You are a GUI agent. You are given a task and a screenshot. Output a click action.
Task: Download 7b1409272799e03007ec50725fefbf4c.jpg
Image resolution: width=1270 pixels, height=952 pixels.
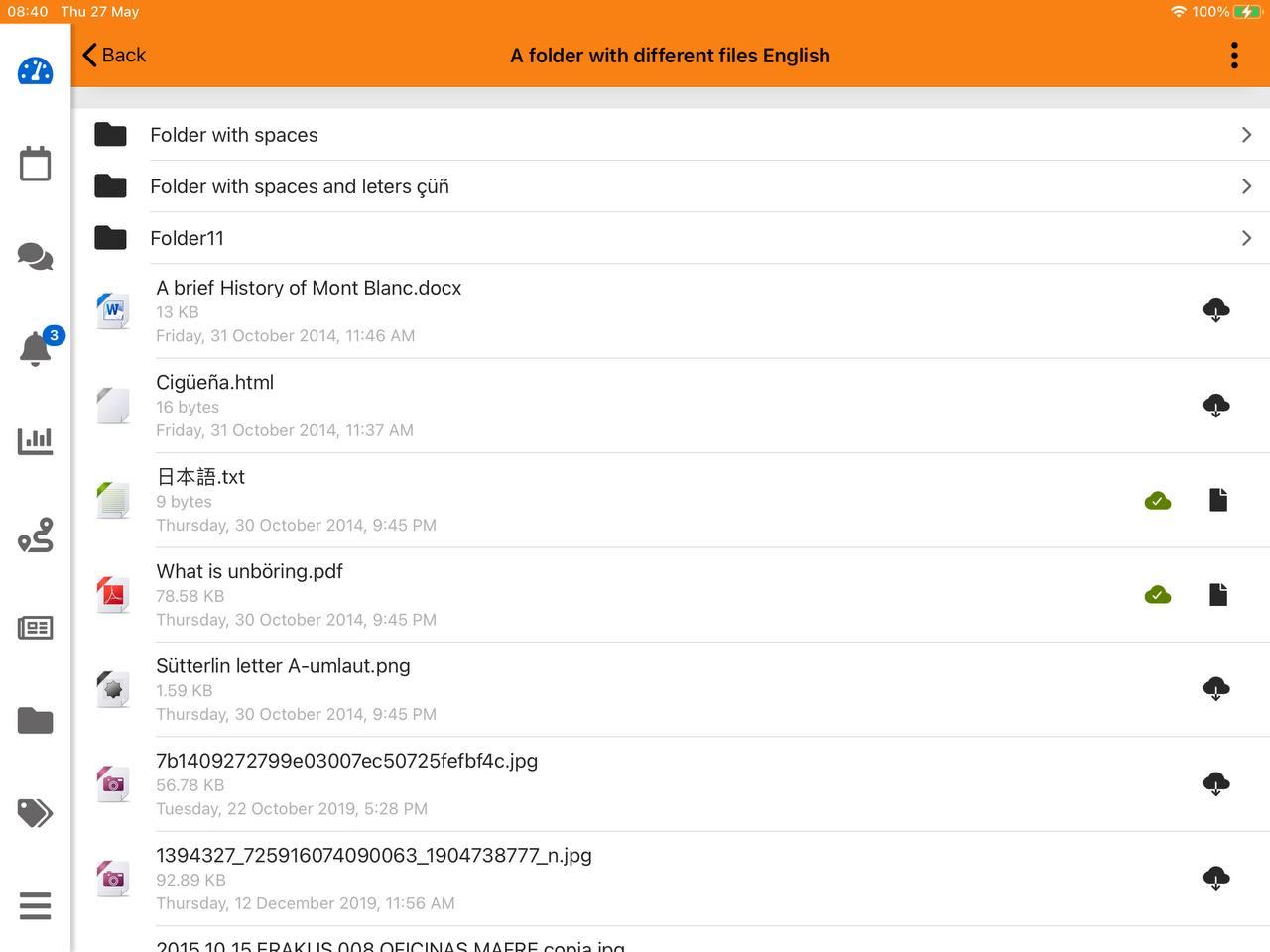(x=1215, y=784)
